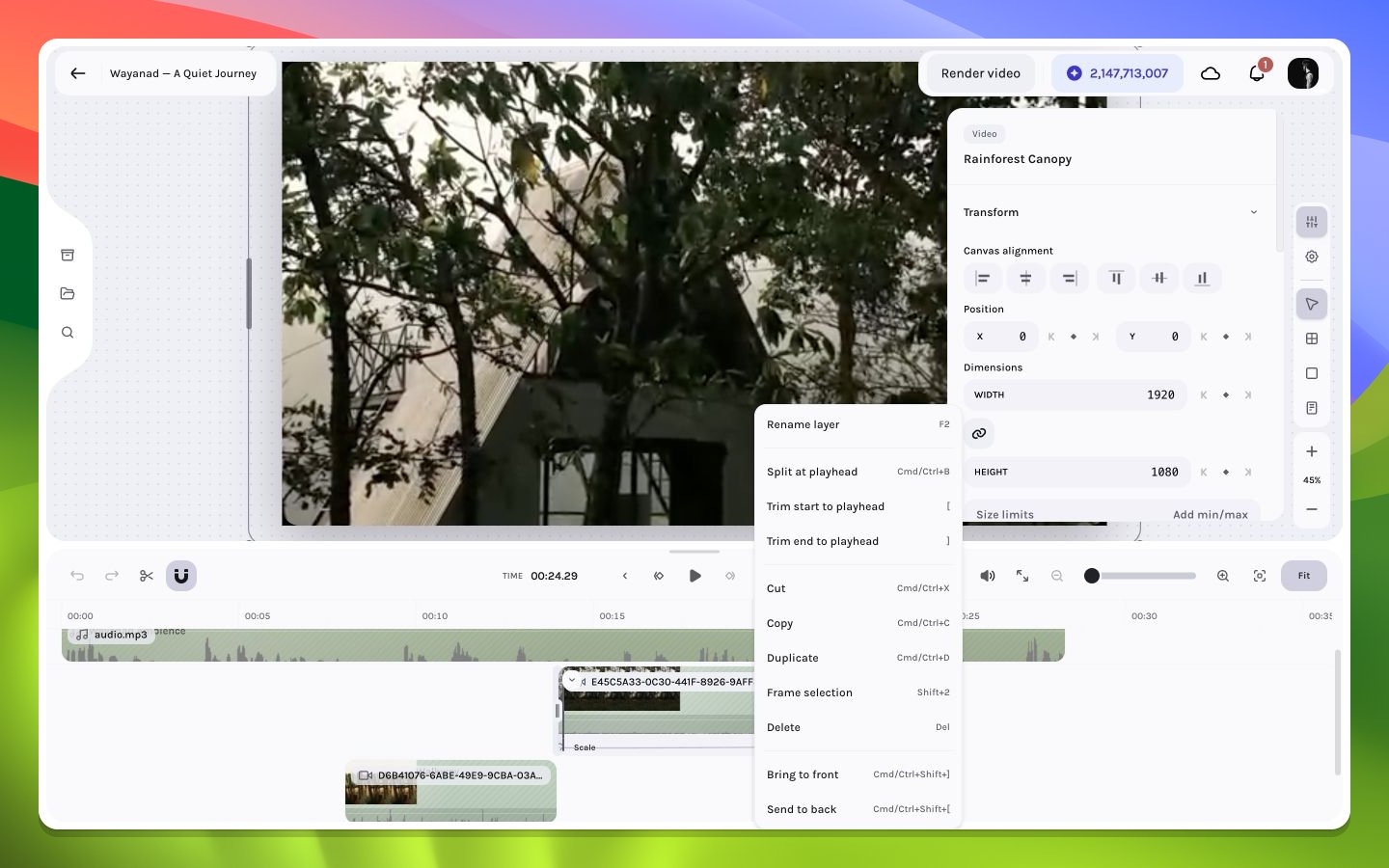Choose Delete from context menu
Viewport: 1389px width, 868px height.
tap(858, 727)
